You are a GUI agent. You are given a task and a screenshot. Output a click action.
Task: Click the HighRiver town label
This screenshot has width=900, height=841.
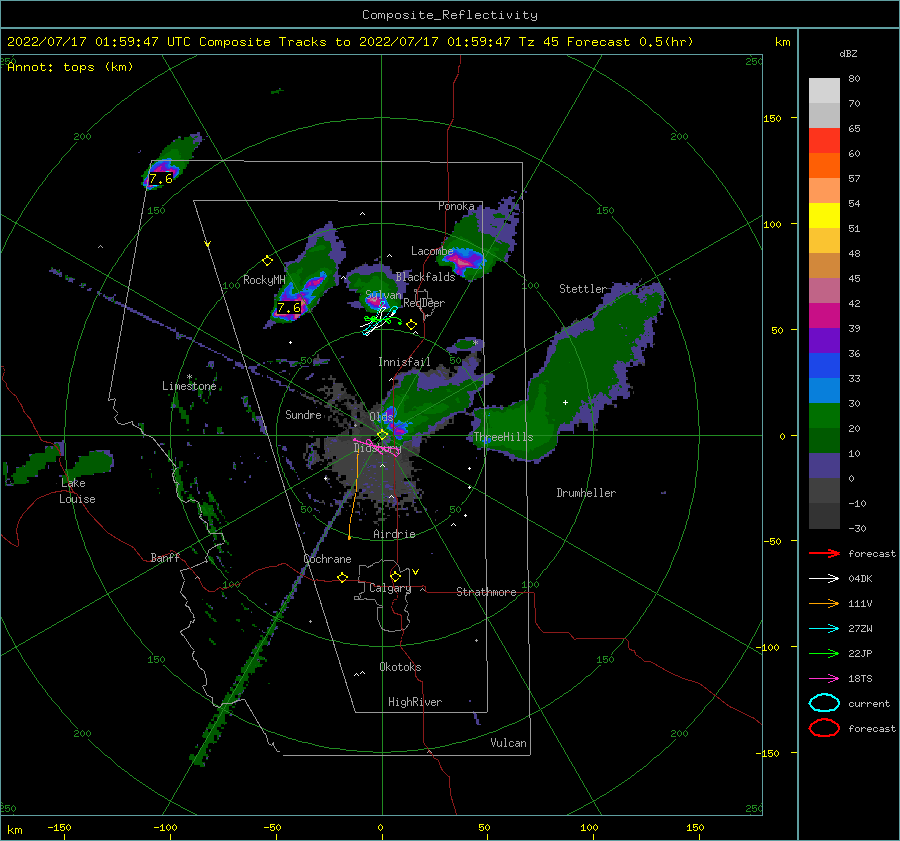[x=415, y=702]
